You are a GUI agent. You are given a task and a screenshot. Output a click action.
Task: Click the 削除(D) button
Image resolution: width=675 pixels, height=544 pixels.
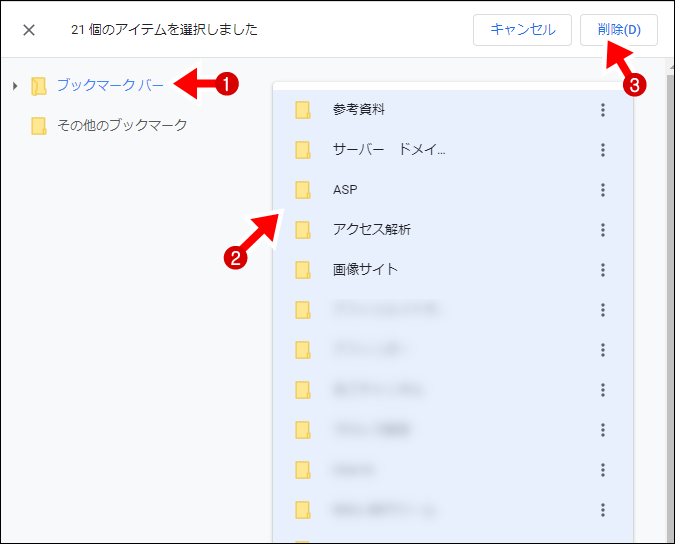619,30
